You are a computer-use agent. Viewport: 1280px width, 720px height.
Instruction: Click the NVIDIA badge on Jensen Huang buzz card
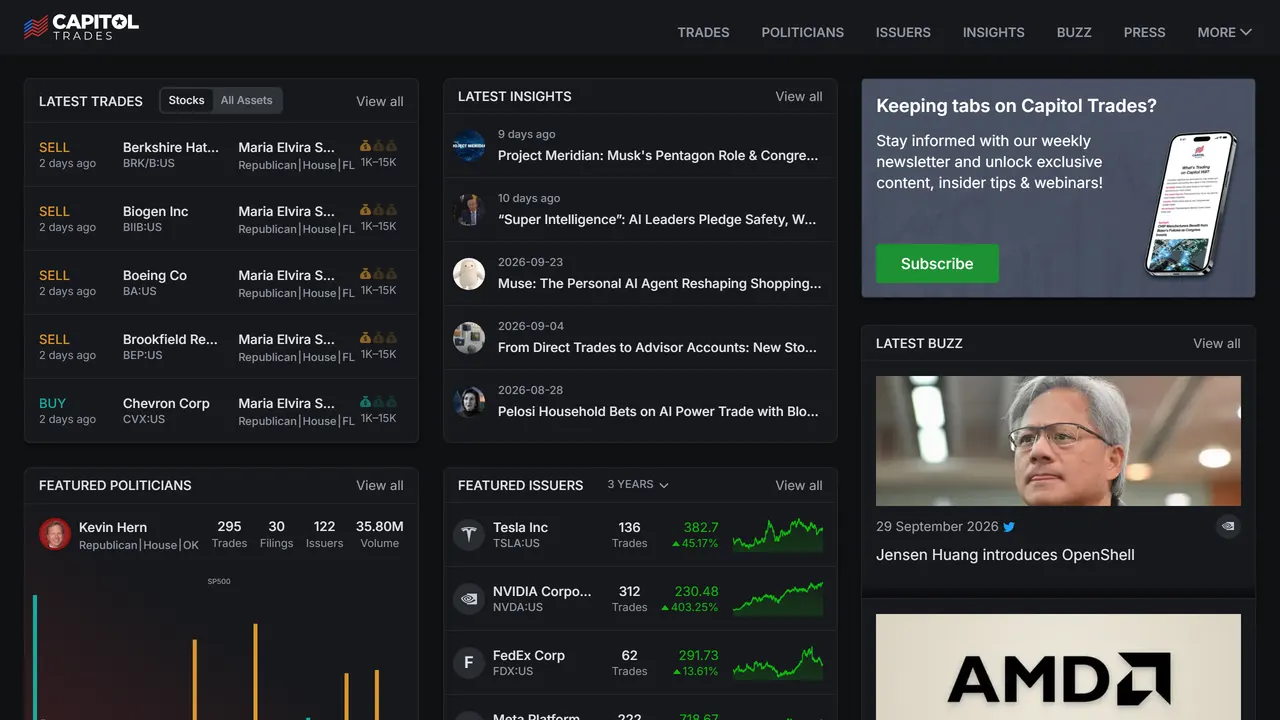pos(1228,526)
